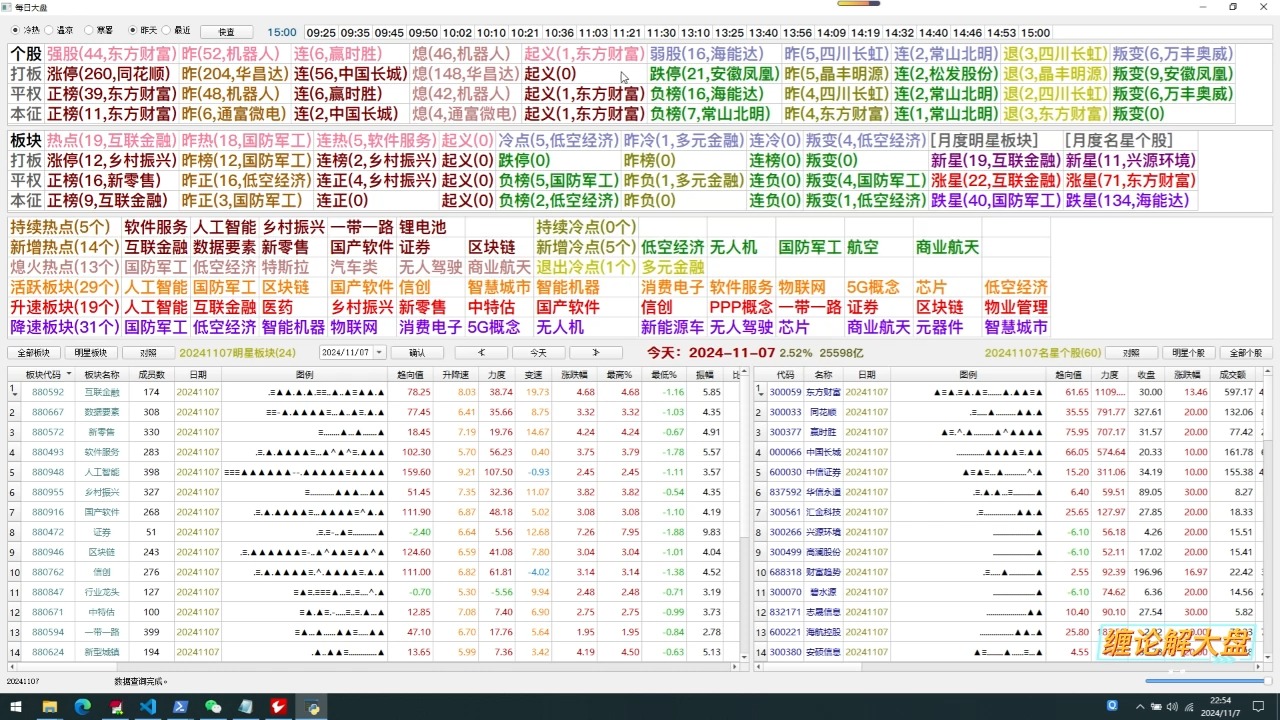Switch to the 09:50 time snapshot

click(423, 33)
